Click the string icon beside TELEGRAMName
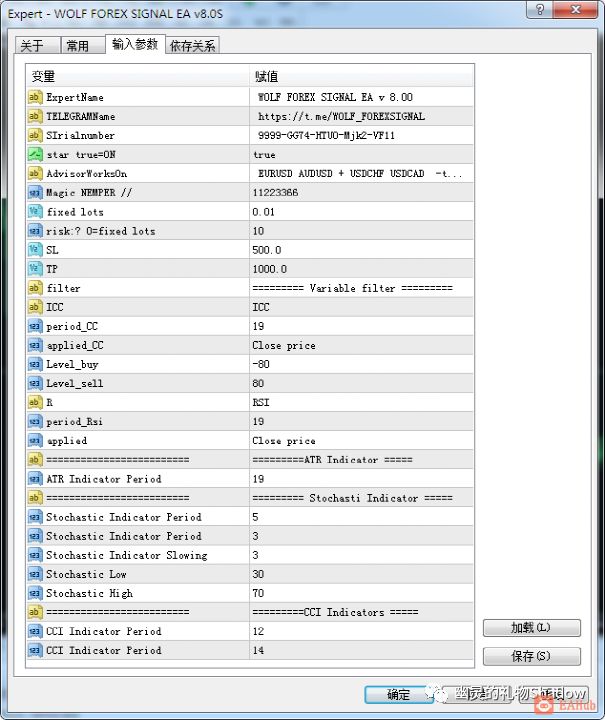 point(35,116)
